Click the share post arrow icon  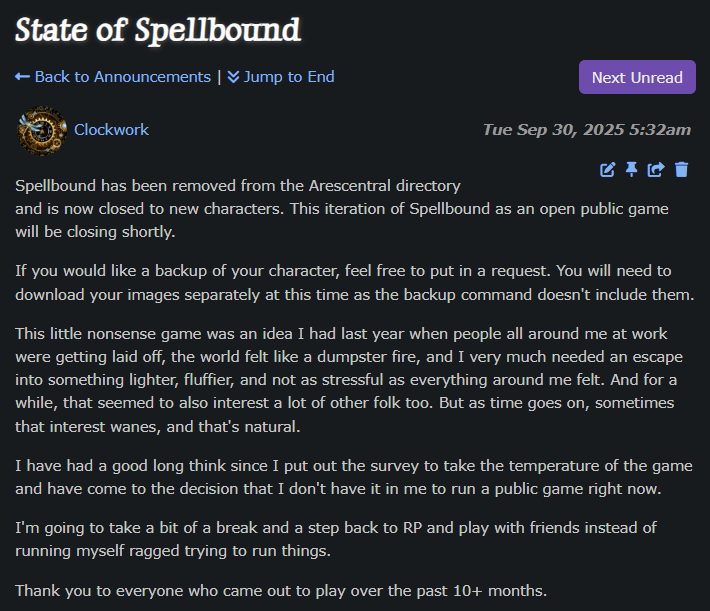tap(656, 170)
